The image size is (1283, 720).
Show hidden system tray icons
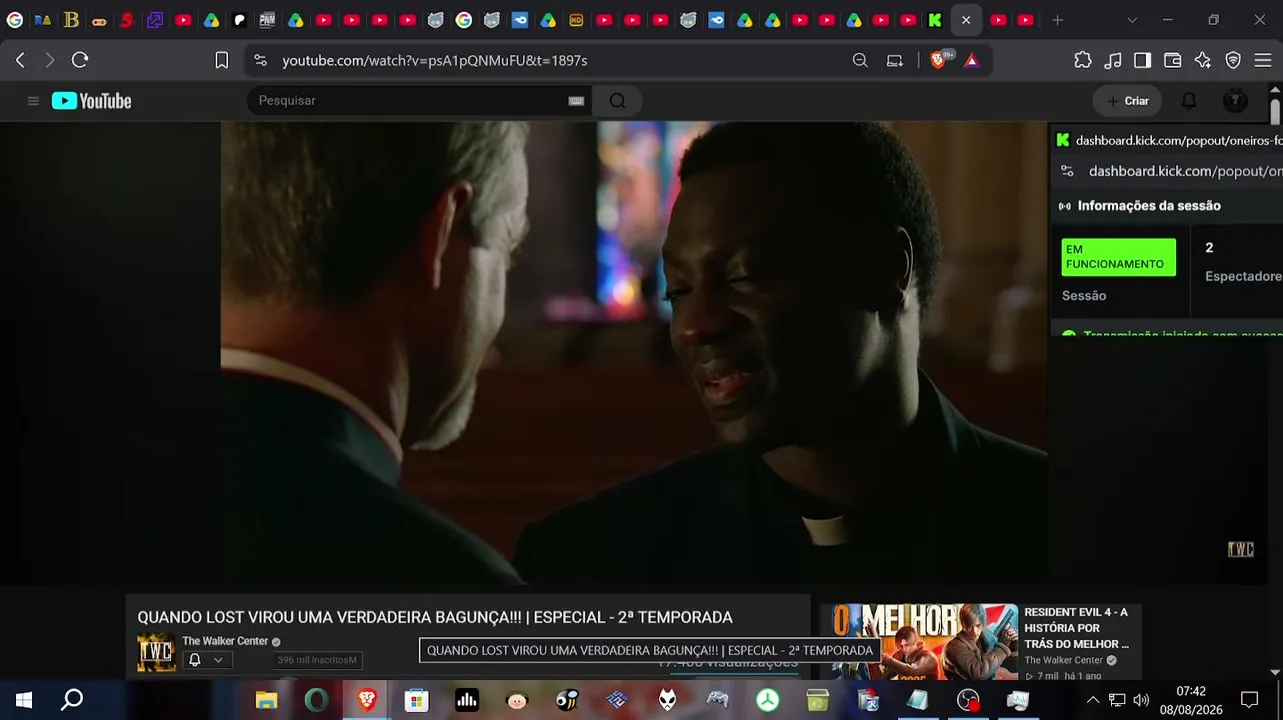pos(1092,700)
